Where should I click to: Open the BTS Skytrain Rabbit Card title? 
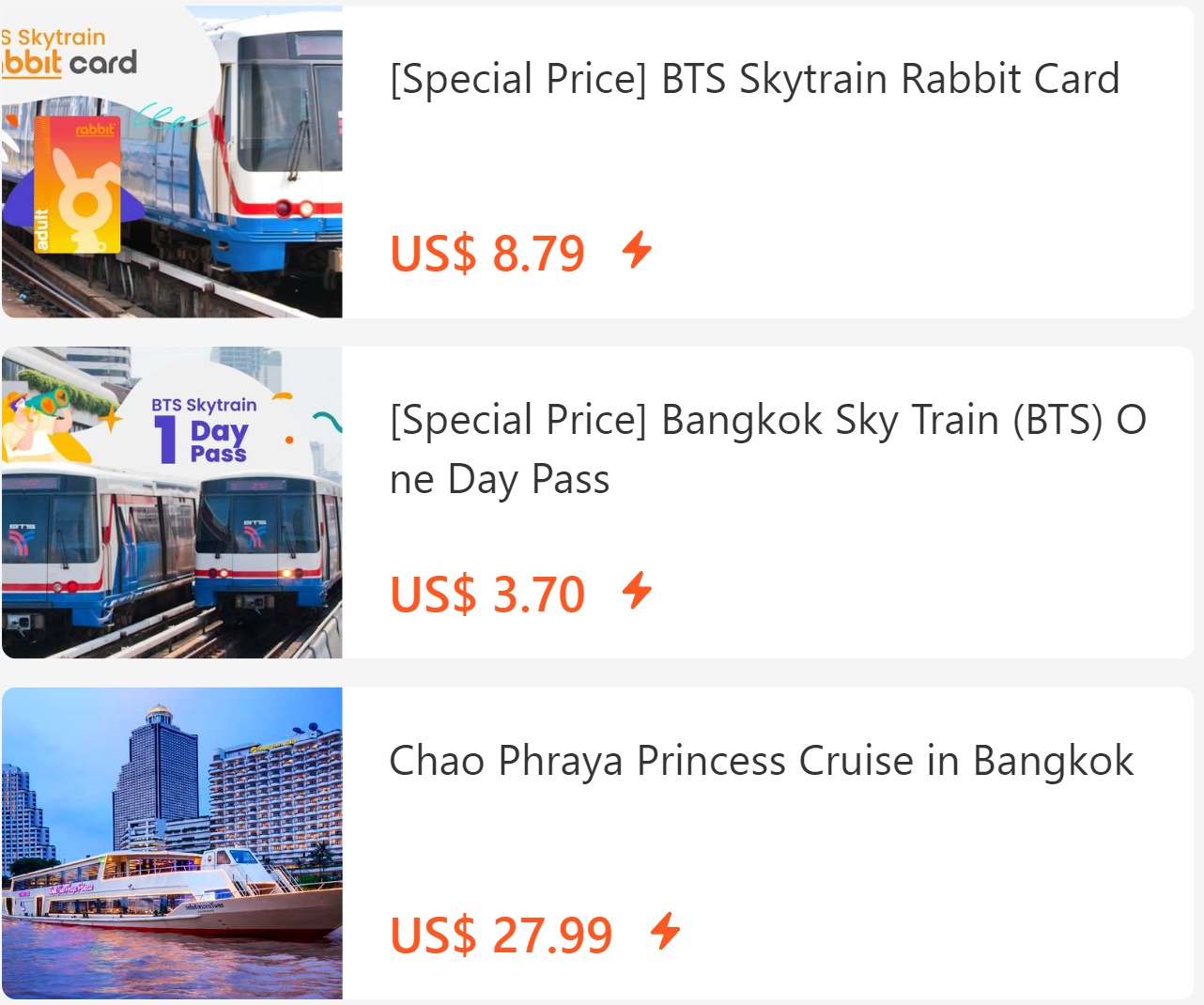click(x=754, y=79)
